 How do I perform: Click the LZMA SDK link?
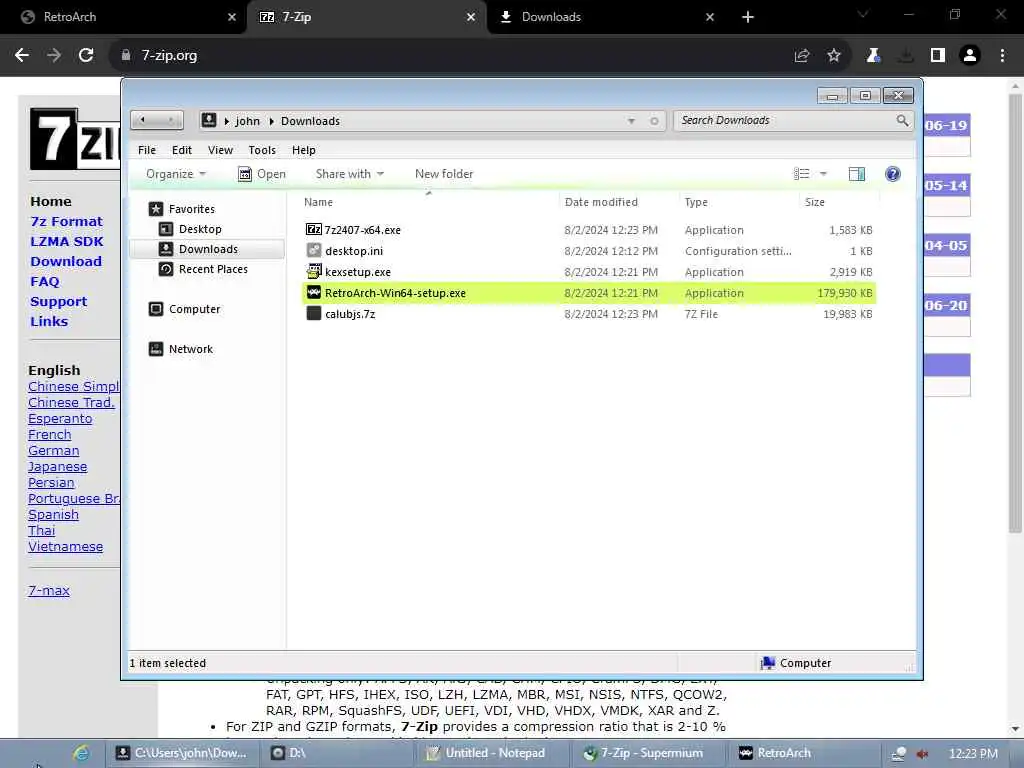[x=67, y=242]
